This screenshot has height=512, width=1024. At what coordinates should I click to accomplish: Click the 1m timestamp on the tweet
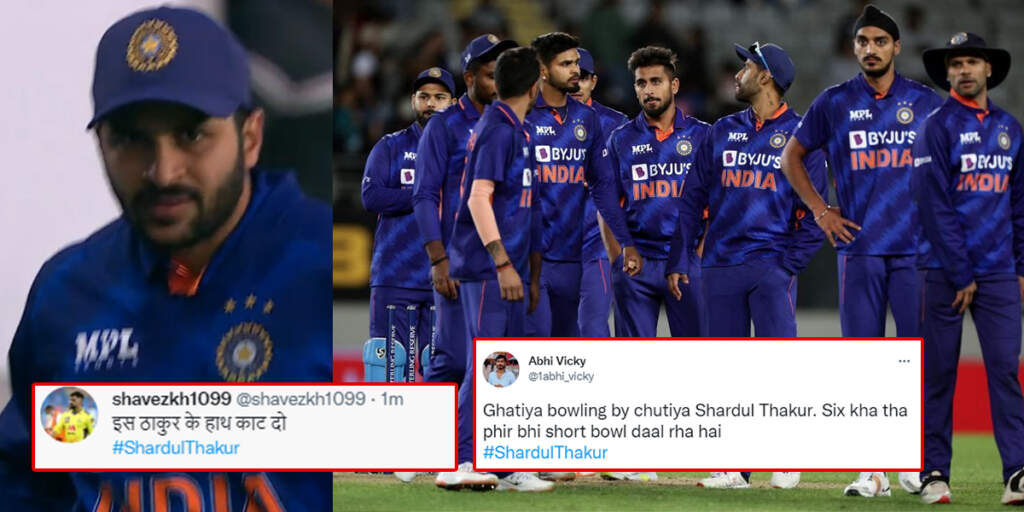pyautogui.click(x=392, y=399)
